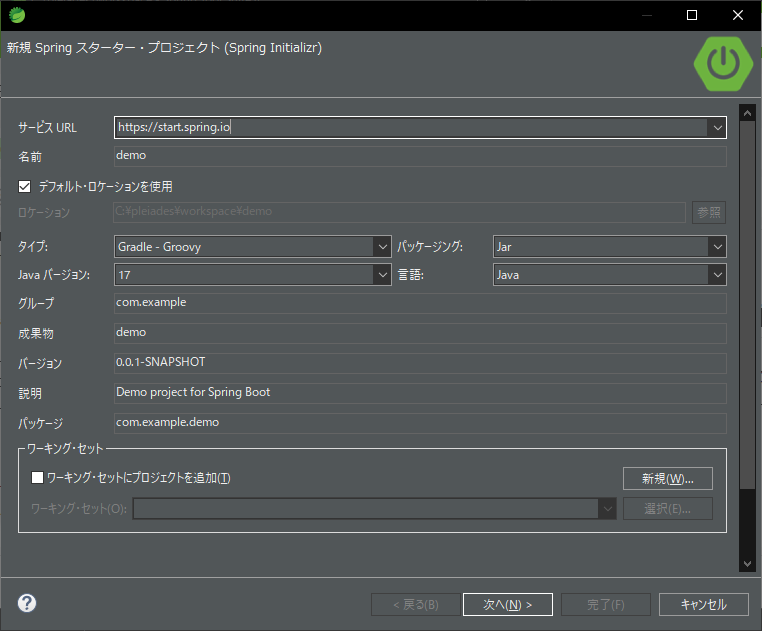Click the キャンセル button
The image size is (762, 631).
tap(704, 604)
